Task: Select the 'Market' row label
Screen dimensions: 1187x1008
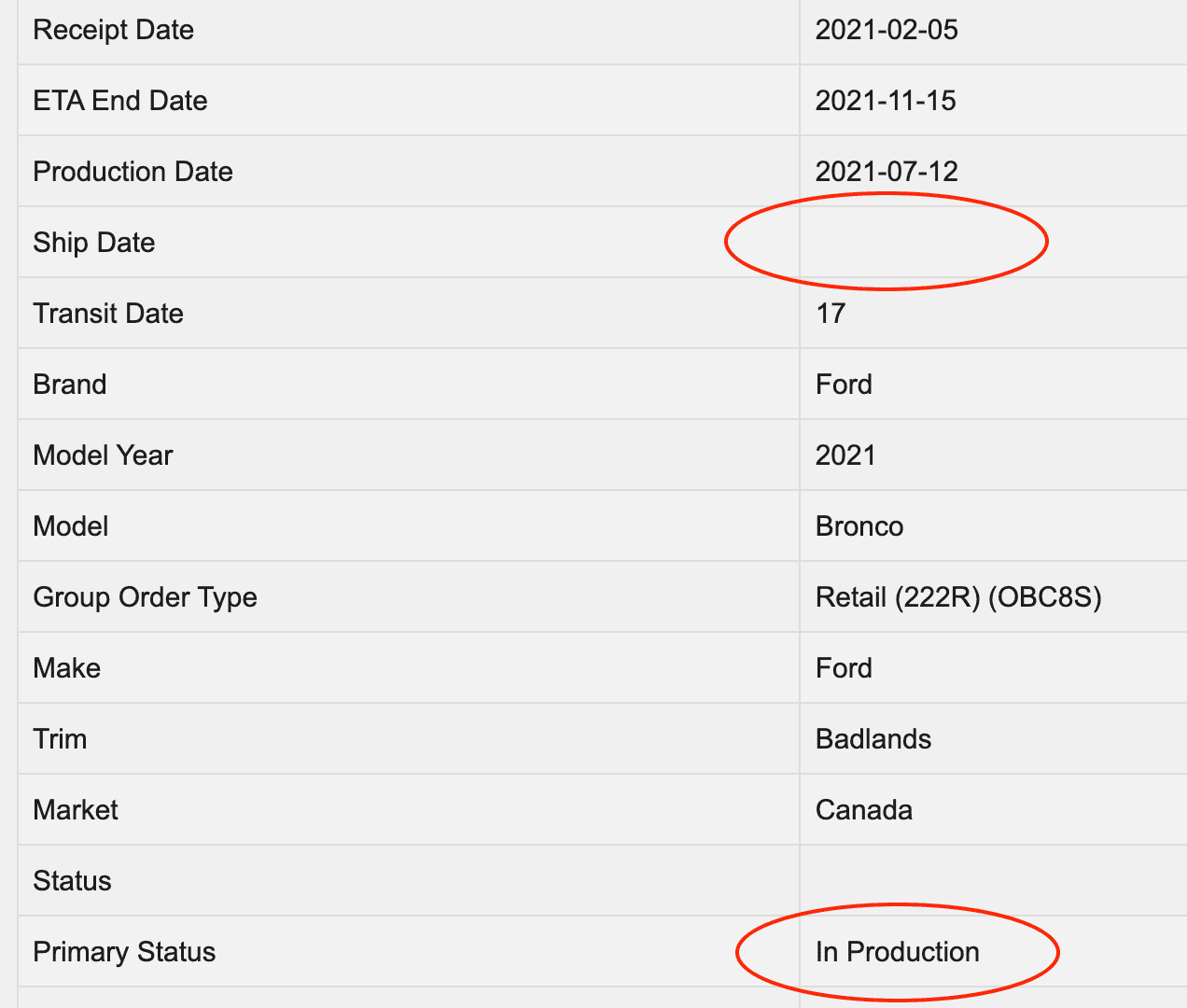Action: 76,810
